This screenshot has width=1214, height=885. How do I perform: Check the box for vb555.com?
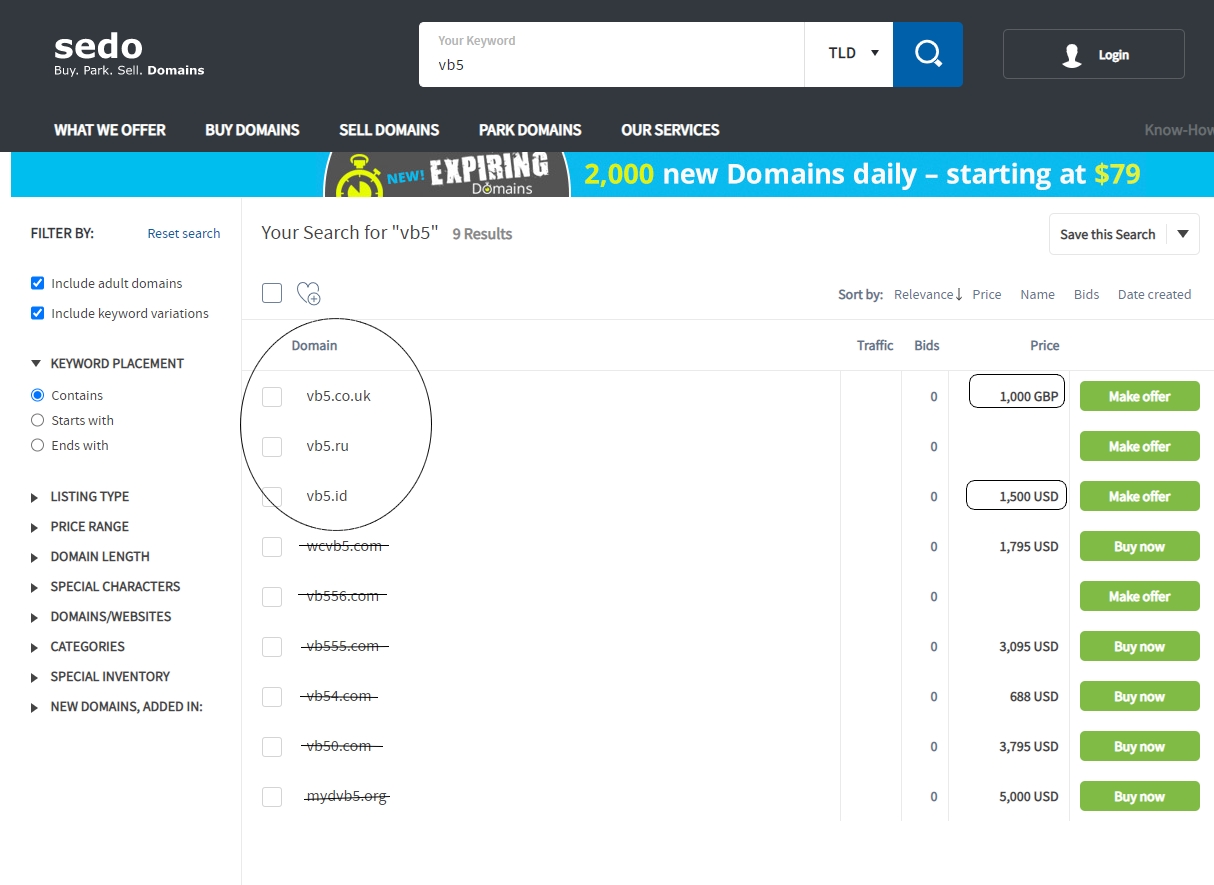(x=272, y=647)
